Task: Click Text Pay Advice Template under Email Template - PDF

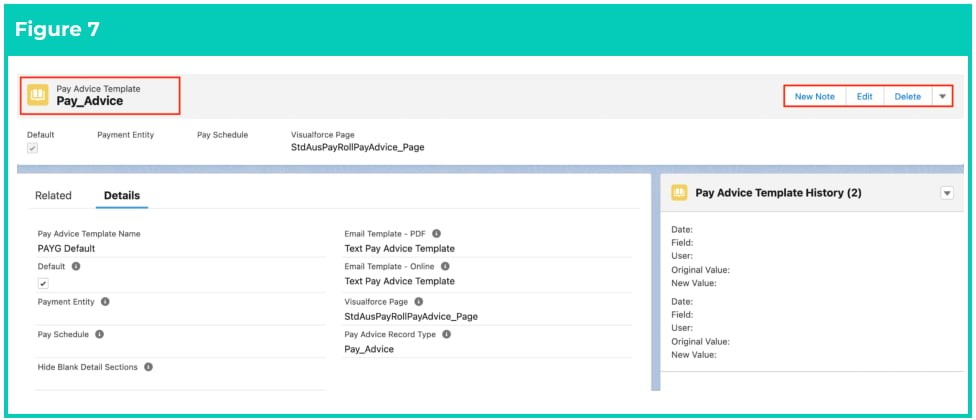Action: tap(400, 248)
